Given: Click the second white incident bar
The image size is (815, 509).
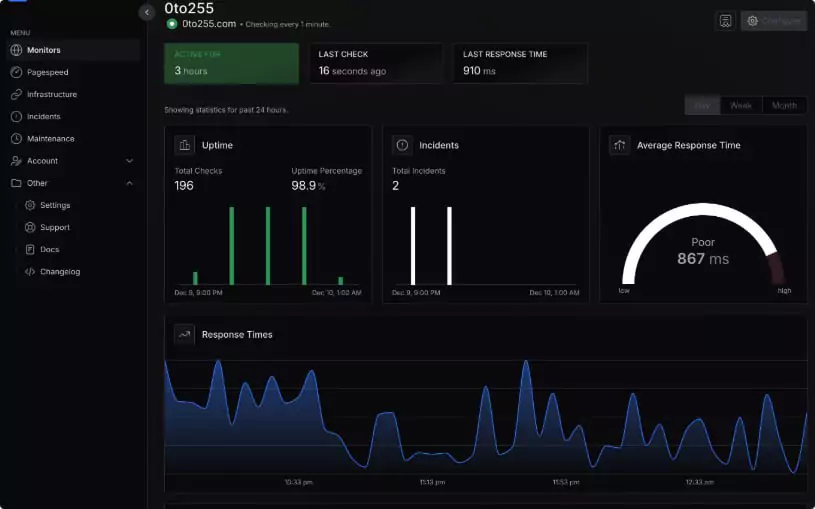Looking at the screenshot, I should coord(450,246).
